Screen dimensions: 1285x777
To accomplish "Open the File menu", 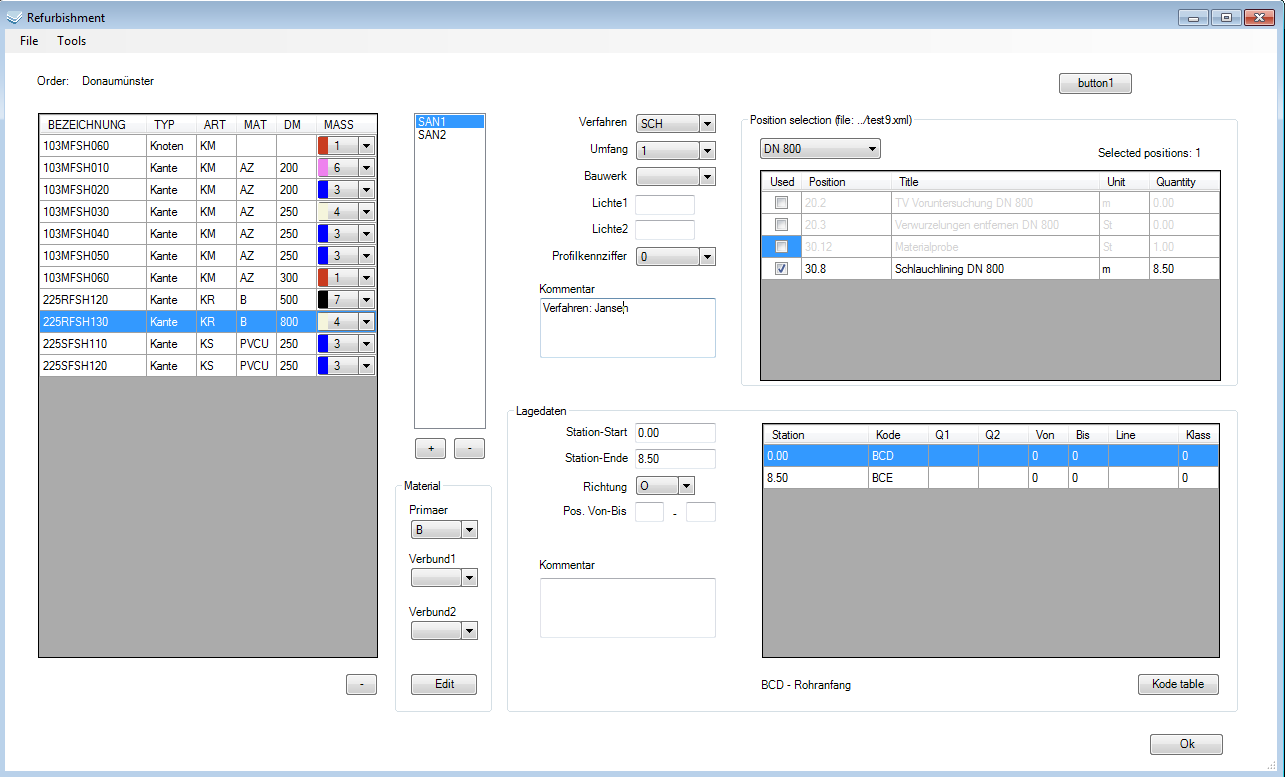I will click(x=29, y=41).
